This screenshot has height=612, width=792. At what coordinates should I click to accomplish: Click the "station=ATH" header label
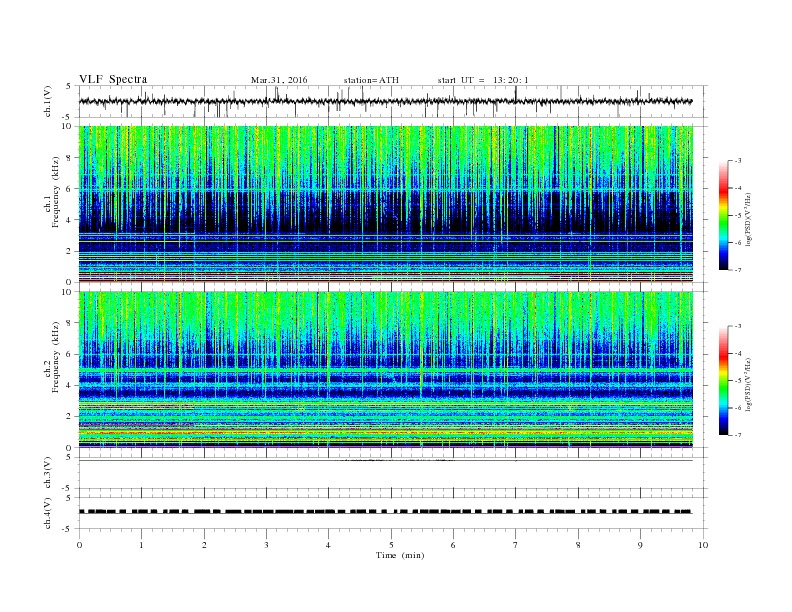tap(371, 80)
